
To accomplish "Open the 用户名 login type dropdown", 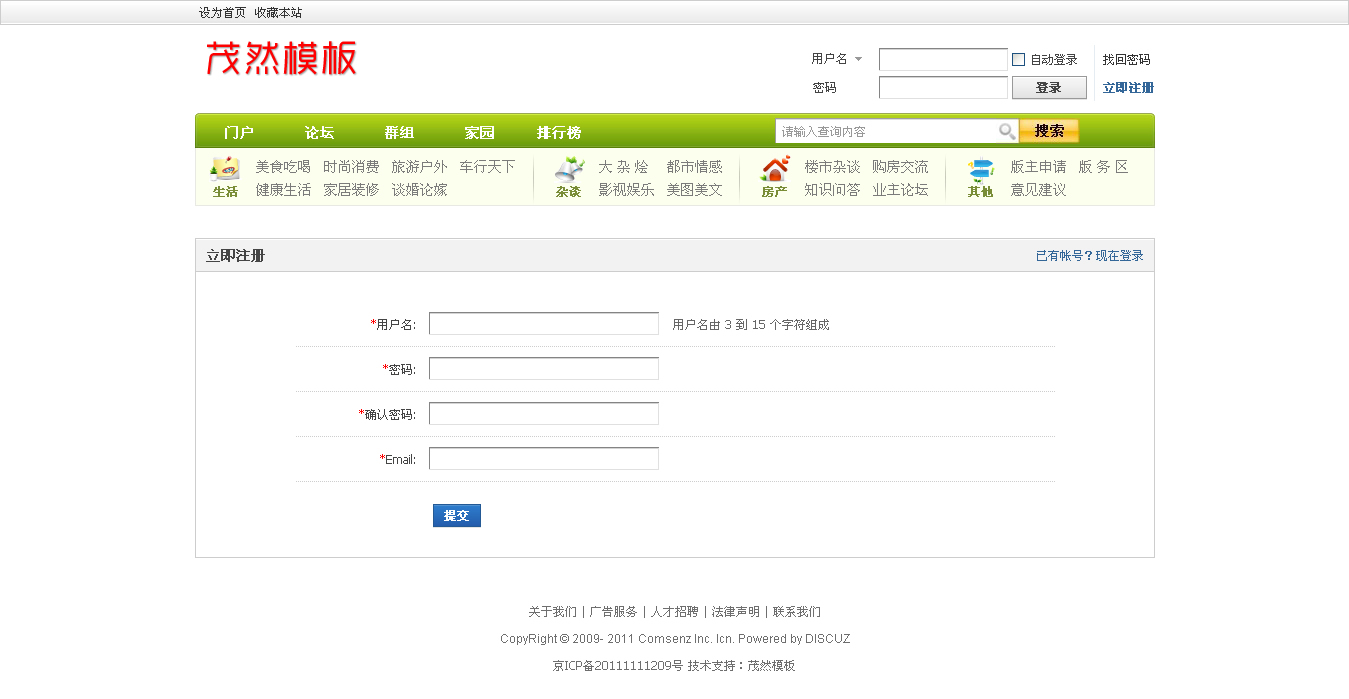I will [x=837, y=59].
